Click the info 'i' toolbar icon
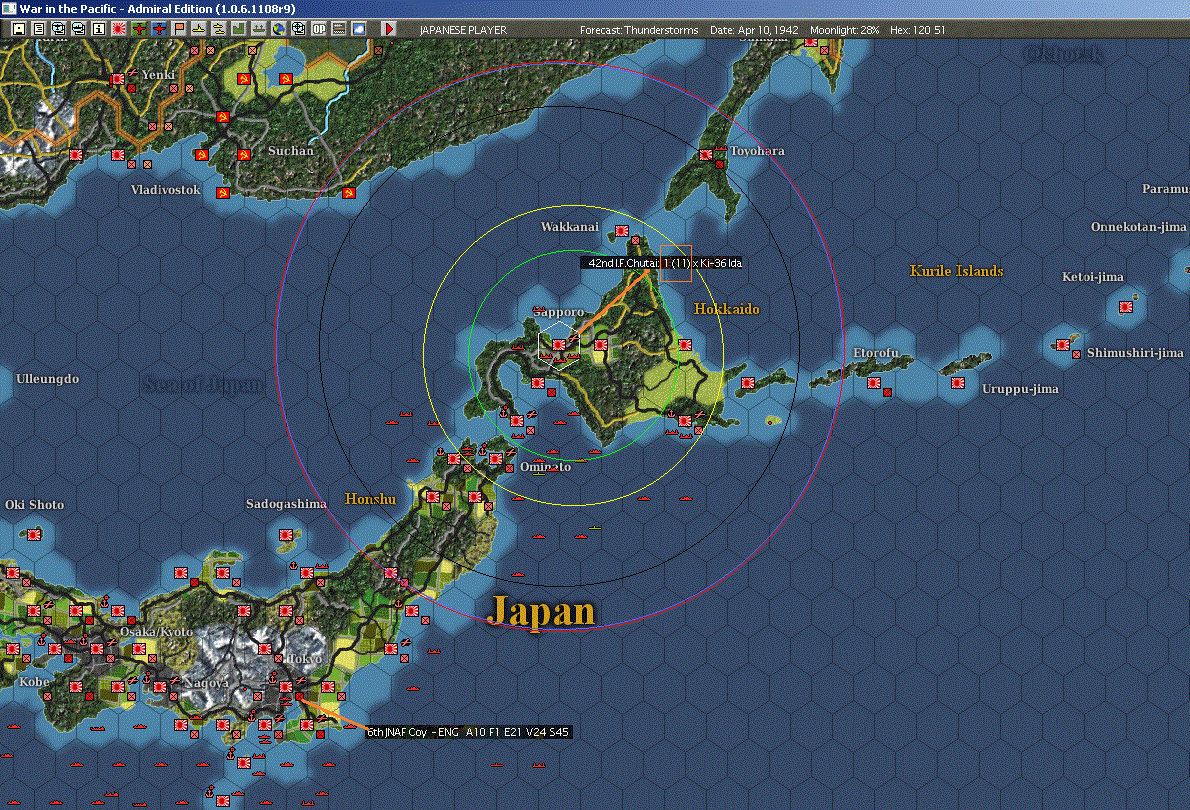The width and height of the screenshot is (1190, 810). (x=99, y=29)
